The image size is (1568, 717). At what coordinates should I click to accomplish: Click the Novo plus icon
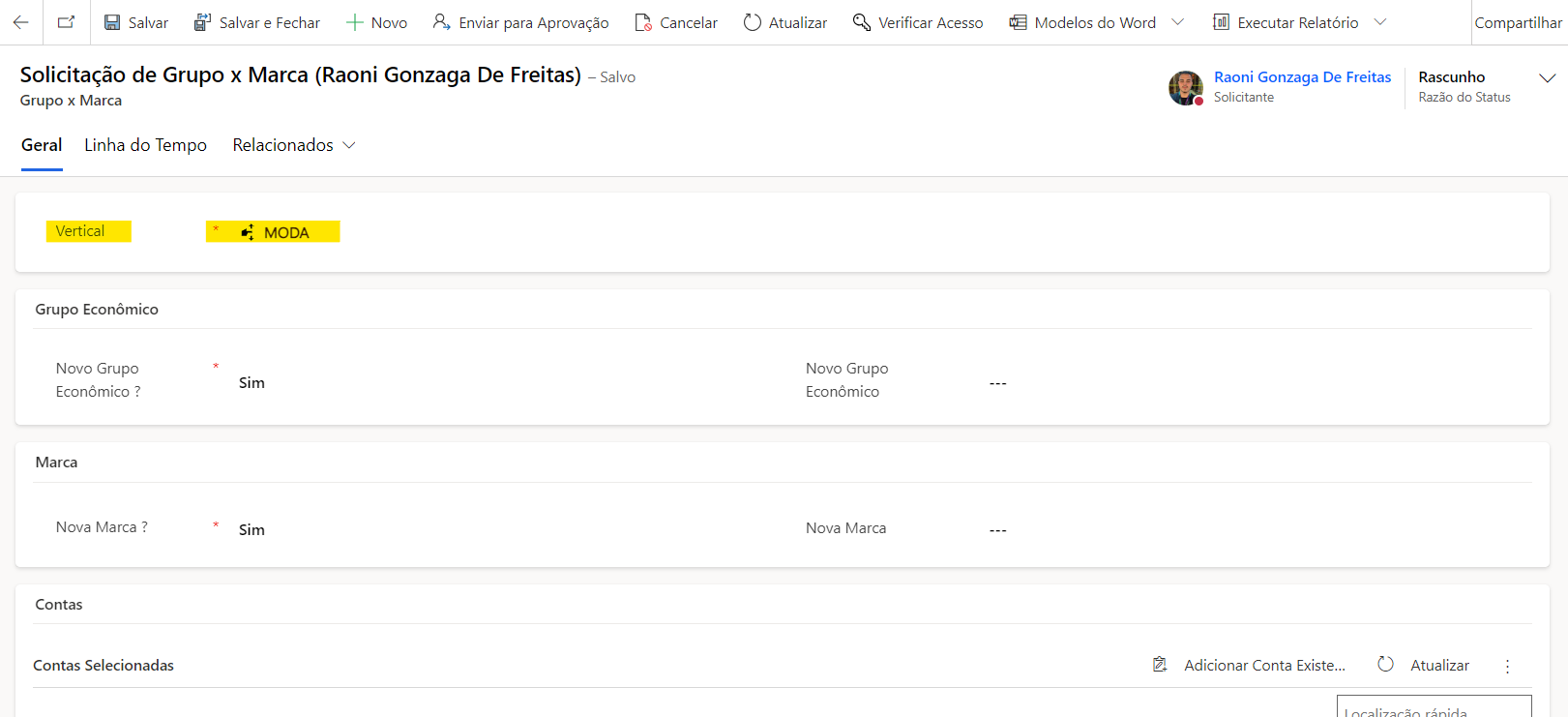[x=354, y=22]
